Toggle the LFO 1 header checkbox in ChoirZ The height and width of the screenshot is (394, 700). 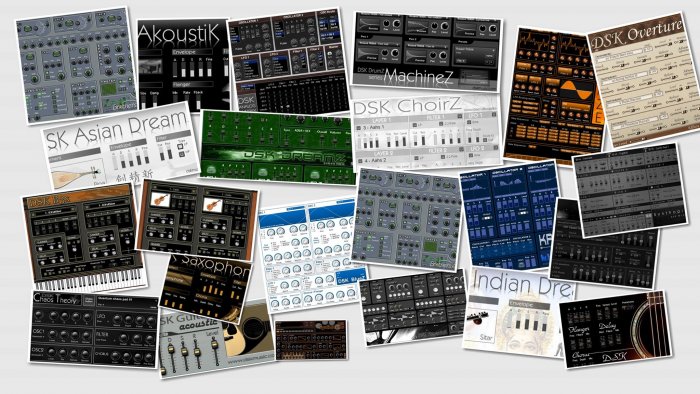494,115
